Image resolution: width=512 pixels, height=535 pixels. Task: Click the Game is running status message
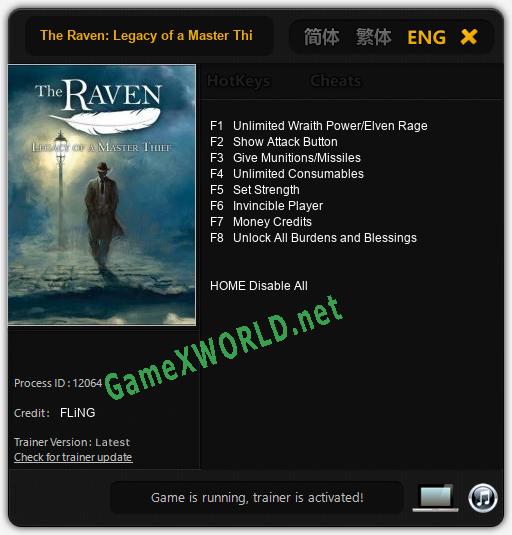point(257,498)
